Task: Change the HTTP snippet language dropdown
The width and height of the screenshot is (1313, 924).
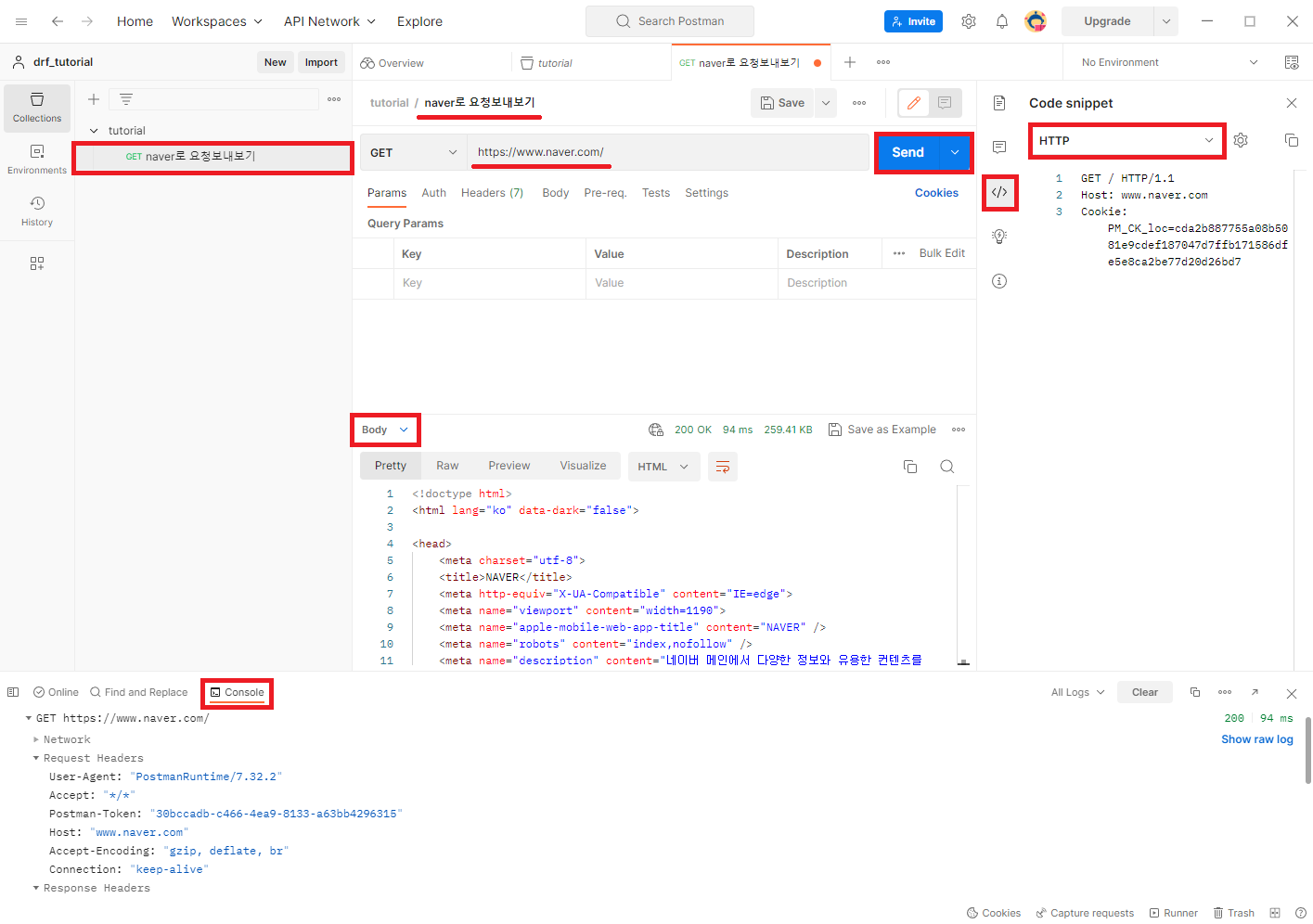Action: coord(1126,140)
